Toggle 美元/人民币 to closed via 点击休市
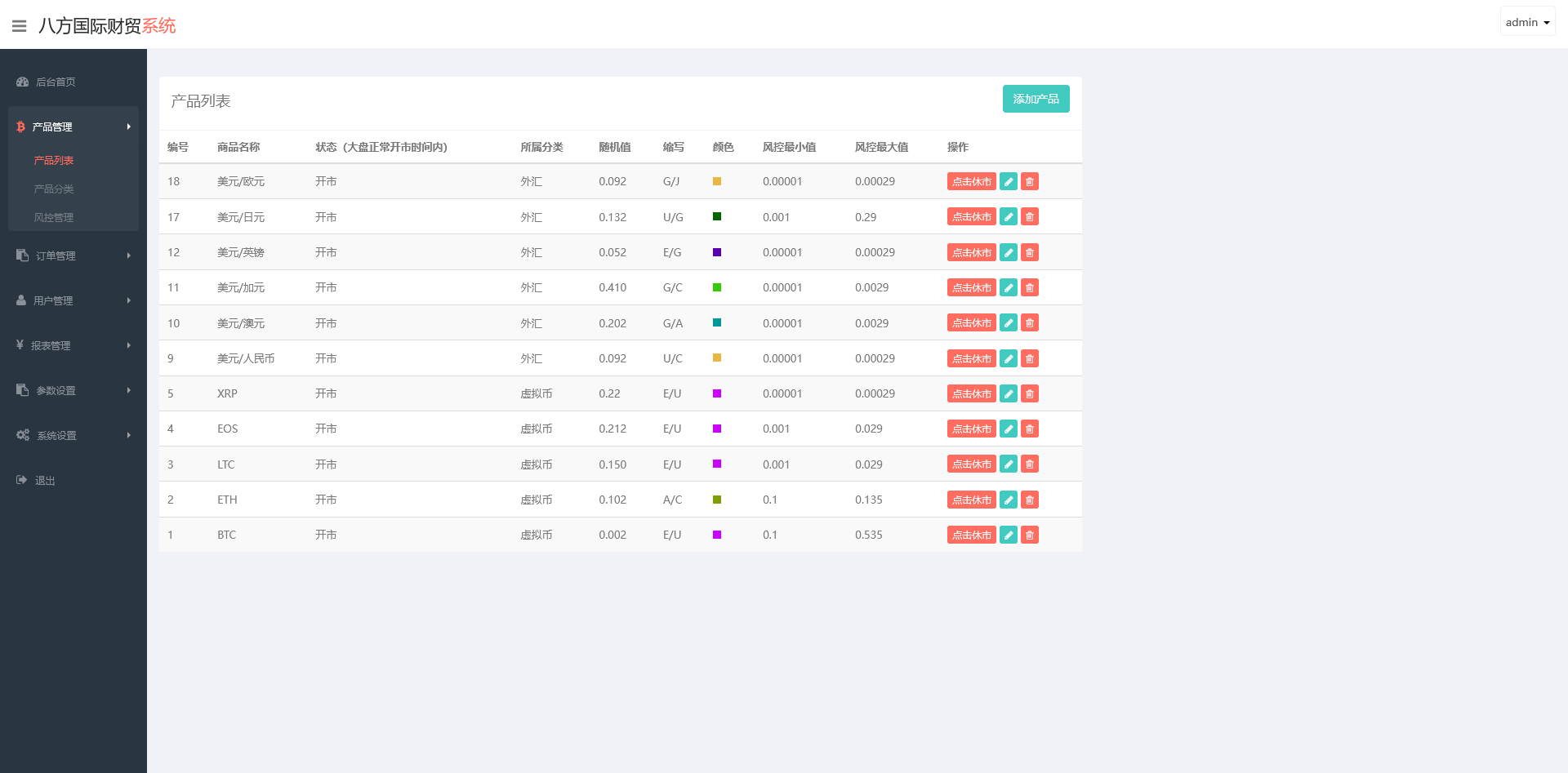 (x=971, y=358)
